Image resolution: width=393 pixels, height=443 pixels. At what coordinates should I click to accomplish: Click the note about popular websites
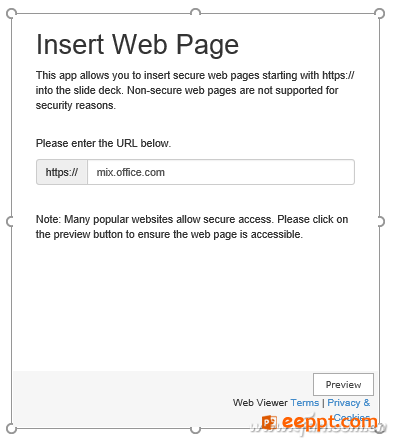click(192, 227)
